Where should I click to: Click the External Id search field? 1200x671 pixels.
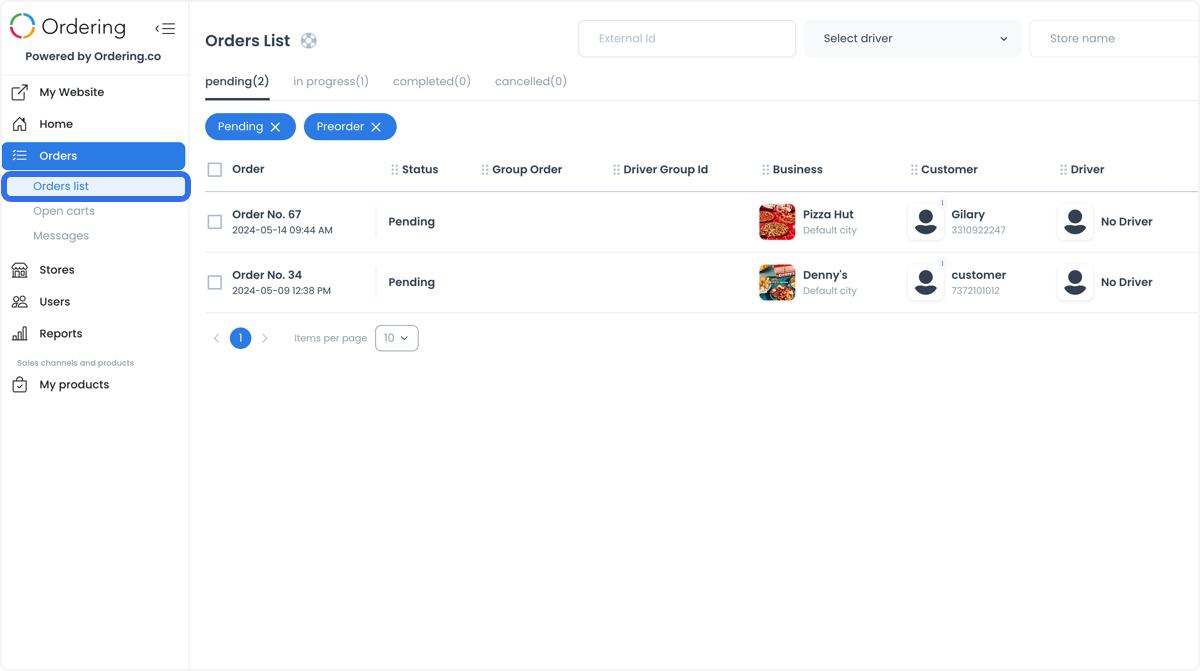[687, 39]
